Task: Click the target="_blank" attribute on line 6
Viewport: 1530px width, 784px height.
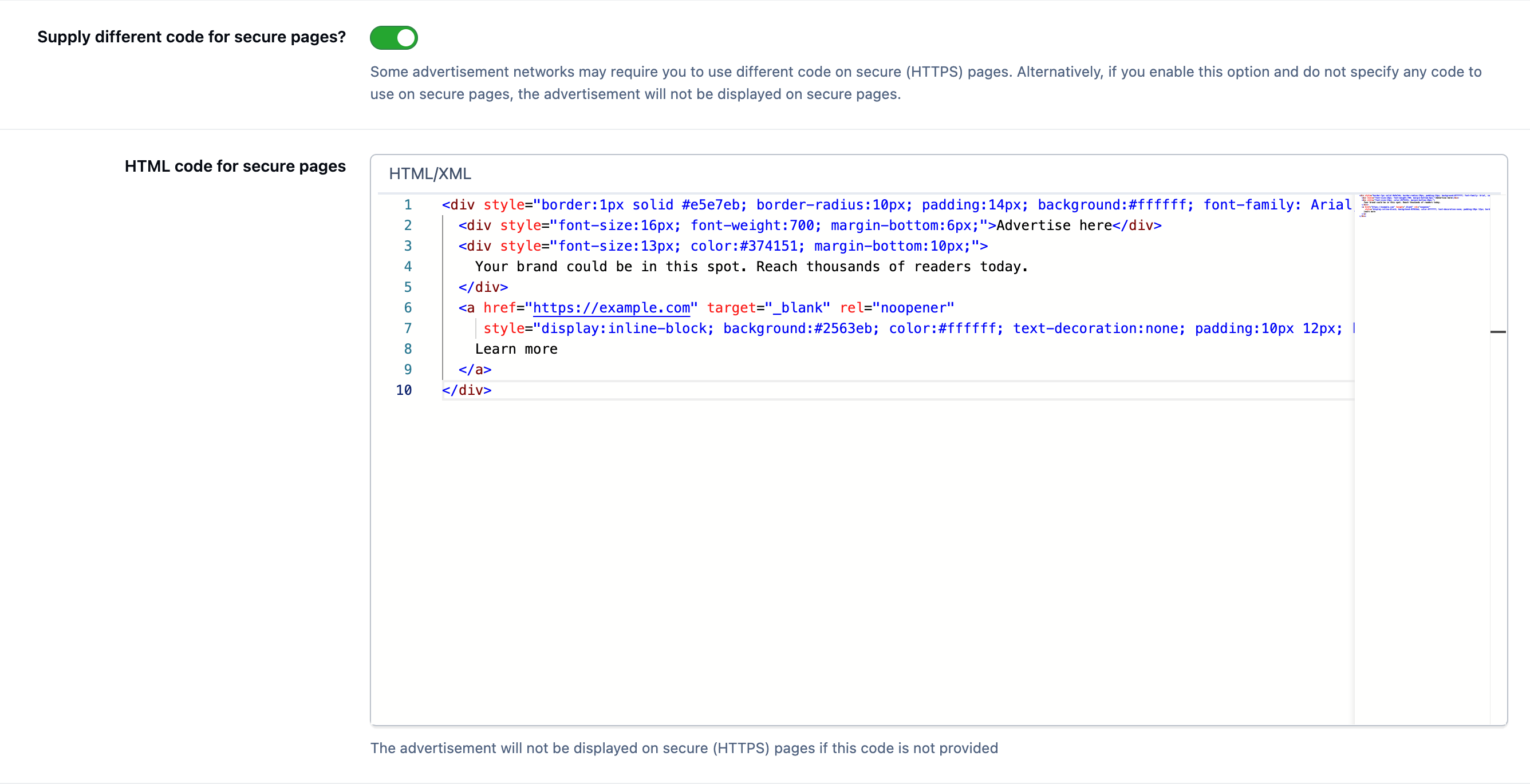Action: click(768, 307)
